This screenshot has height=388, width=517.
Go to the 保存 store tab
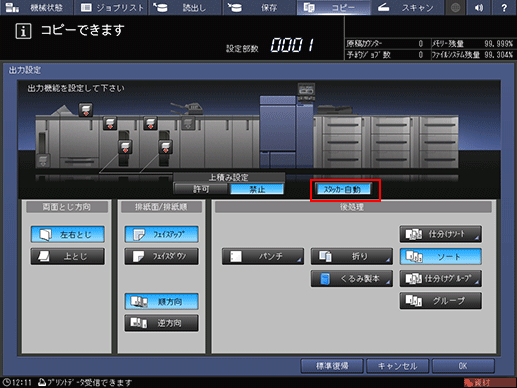point(259,7)
